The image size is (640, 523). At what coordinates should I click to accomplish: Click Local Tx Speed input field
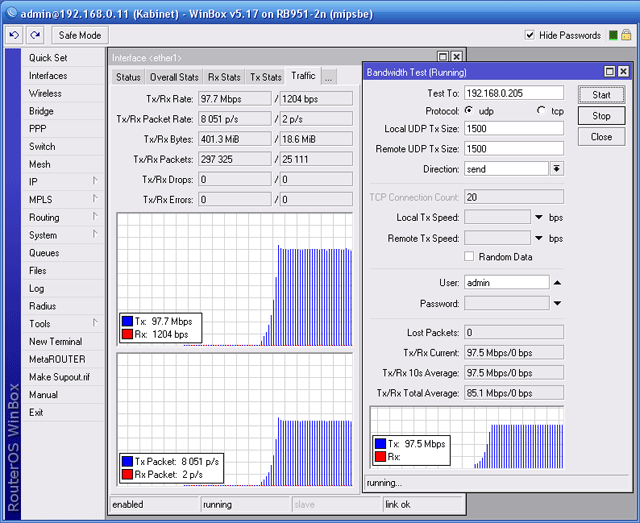(497, 217)
